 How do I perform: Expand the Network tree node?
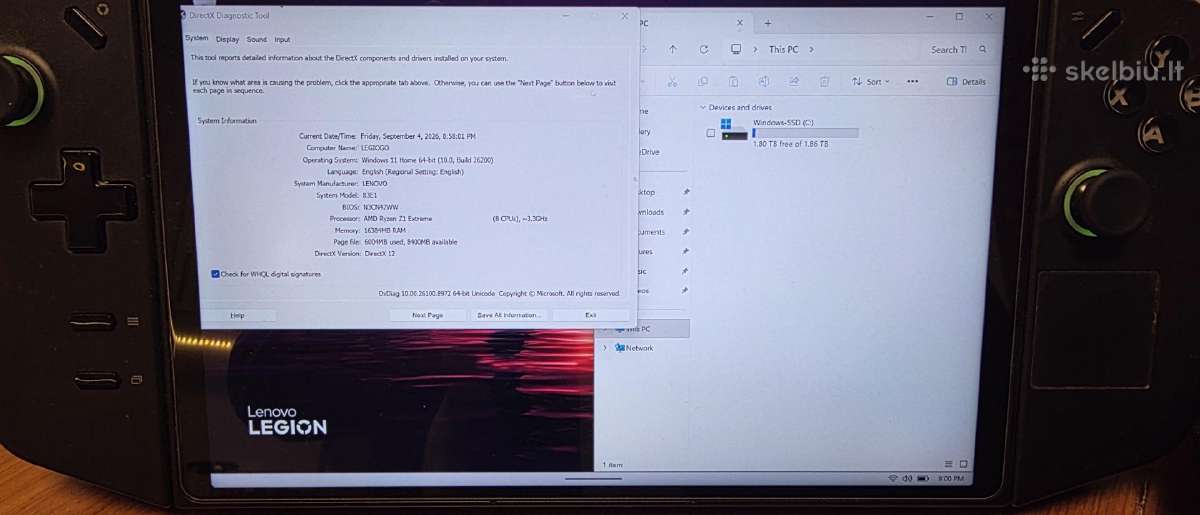[x=604, y=348]
